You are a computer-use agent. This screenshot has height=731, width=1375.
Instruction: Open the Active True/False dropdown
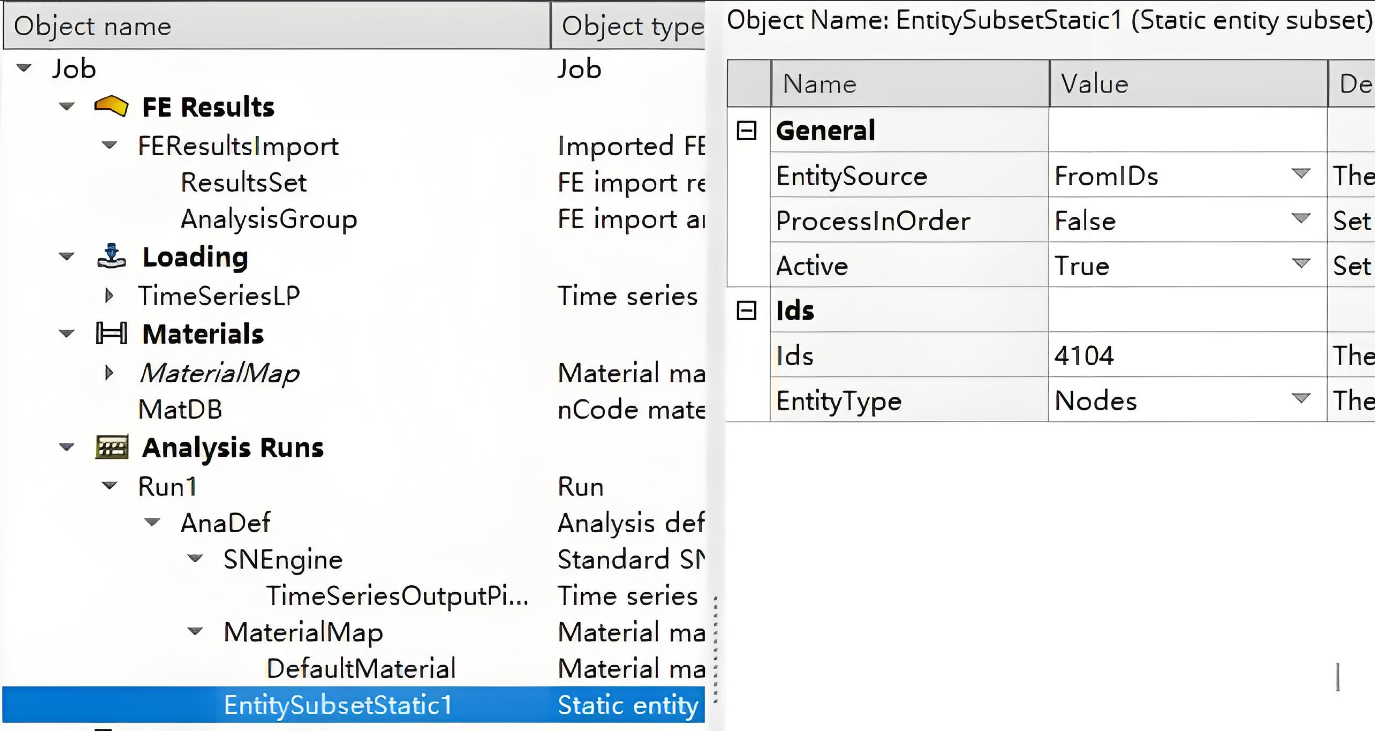[1300, 265]
